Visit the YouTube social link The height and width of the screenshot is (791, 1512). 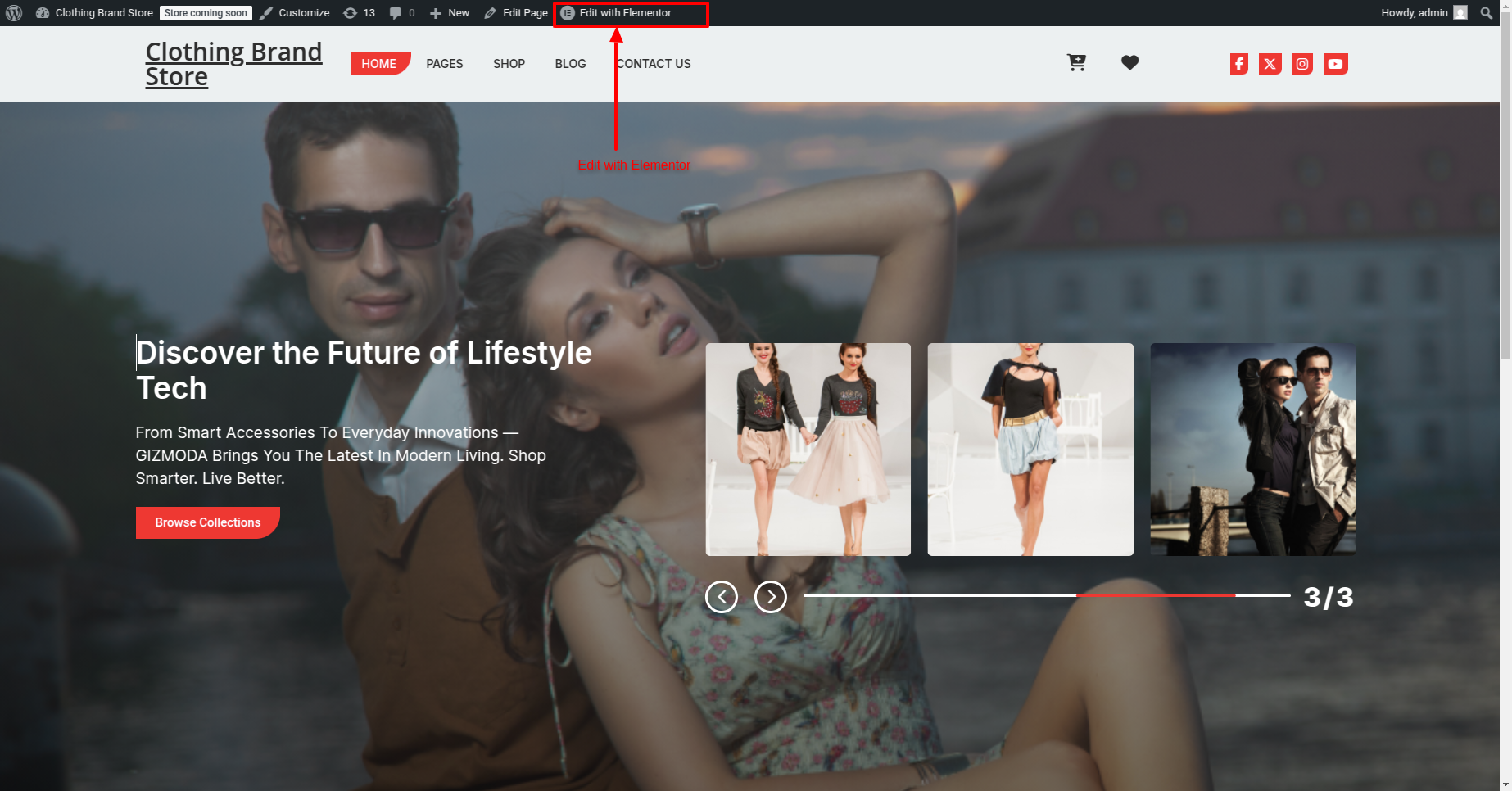point(1335,64)
